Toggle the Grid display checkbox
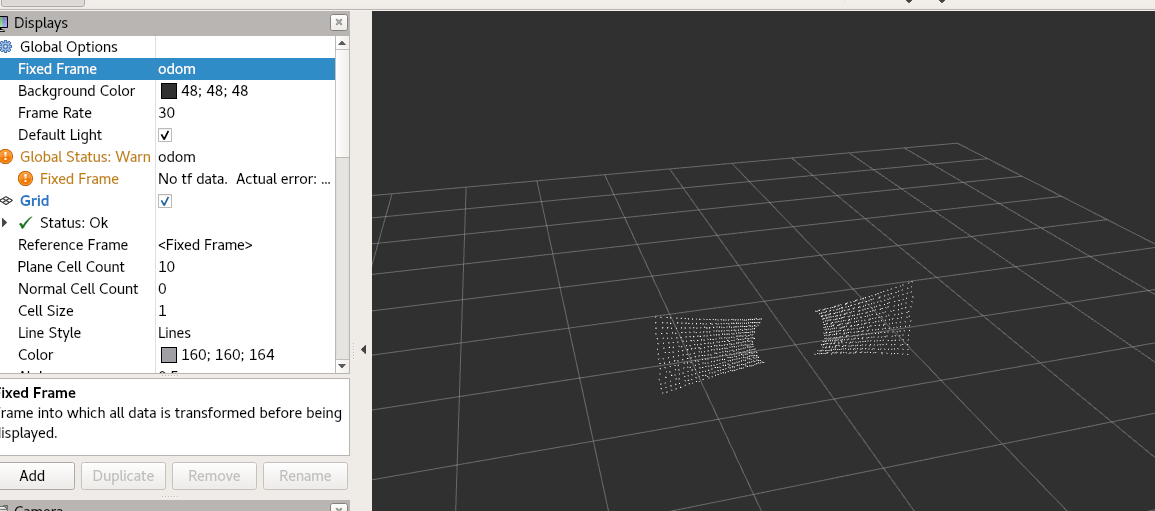The height and width of the screenshot is (511, 1155). 165,201
